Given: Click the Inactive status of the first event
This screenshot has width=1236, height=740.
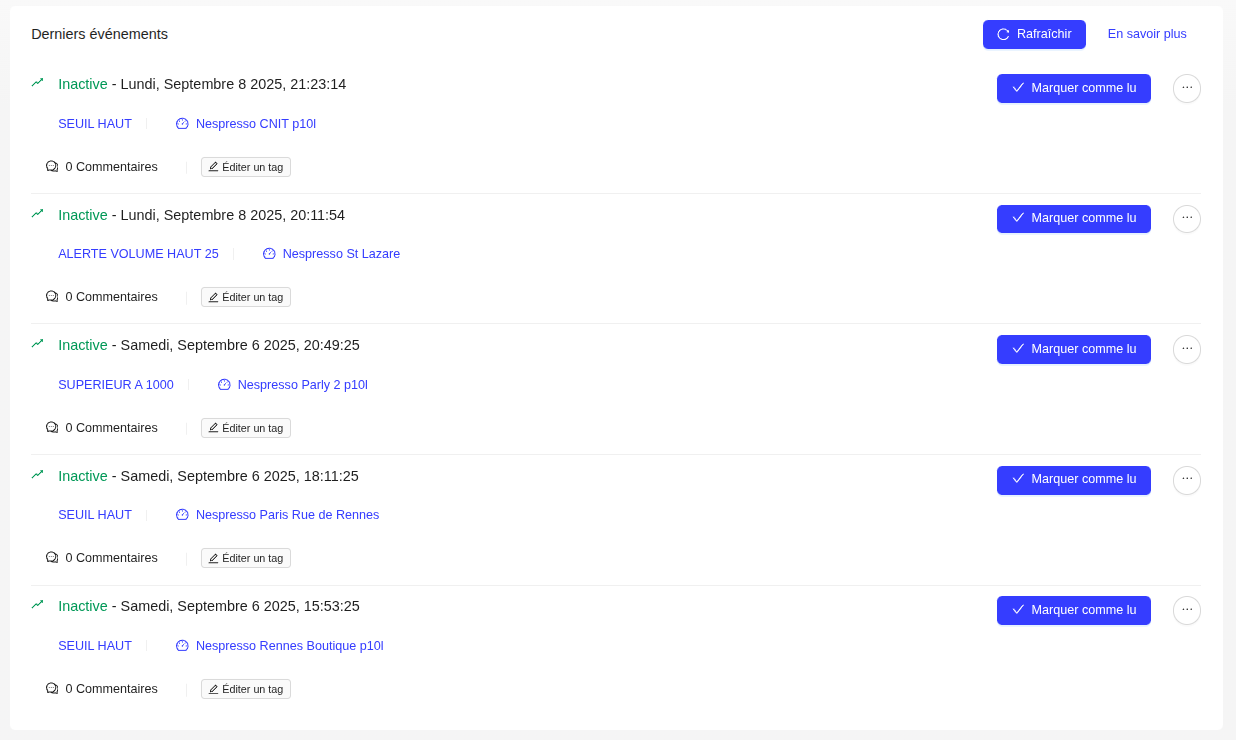Looking at the screenshot, I should (x=83, y=84).
